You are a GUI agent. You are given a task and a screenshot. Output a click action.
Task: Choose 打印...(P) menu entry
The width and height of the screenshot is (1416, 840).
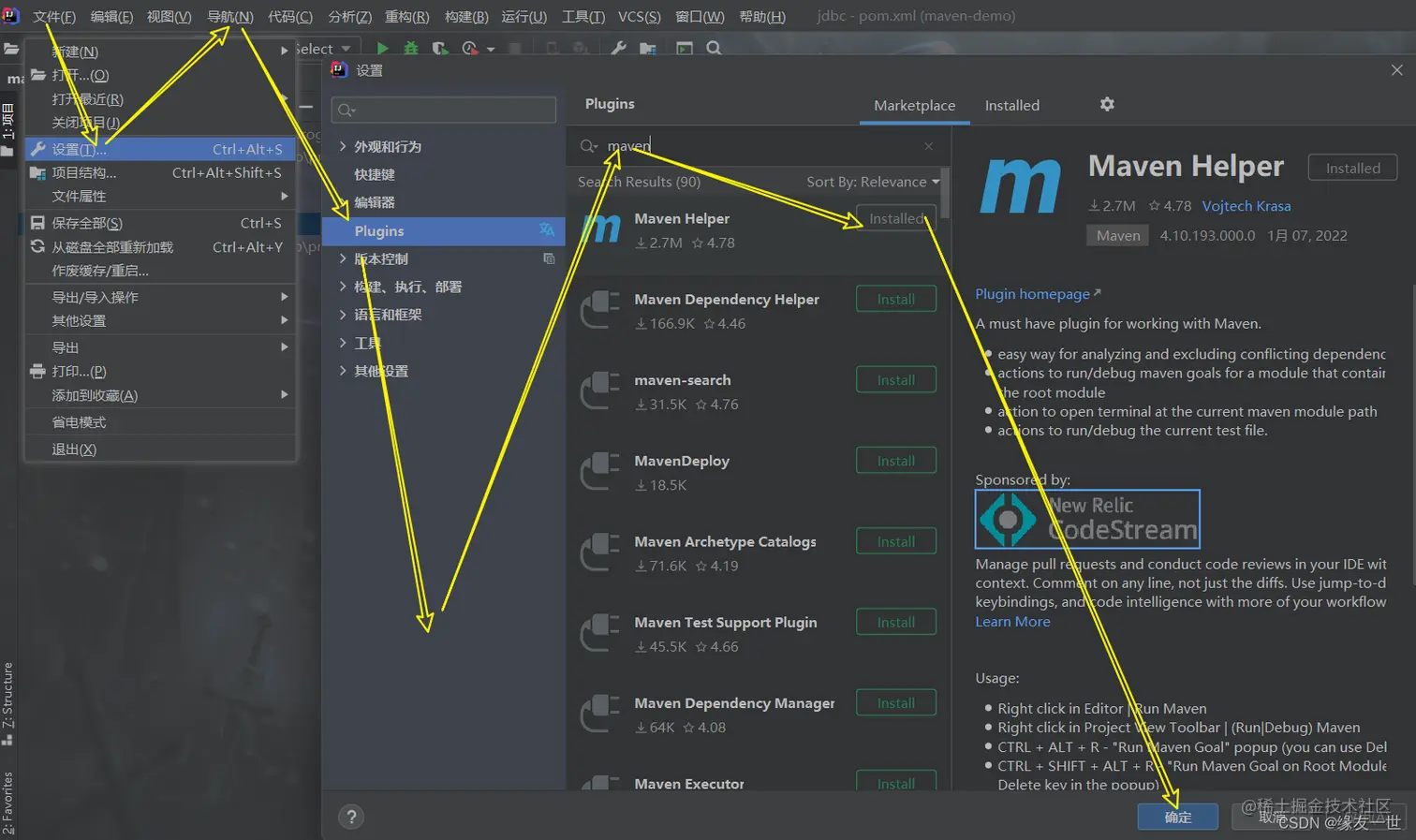[x=160, y=371]
